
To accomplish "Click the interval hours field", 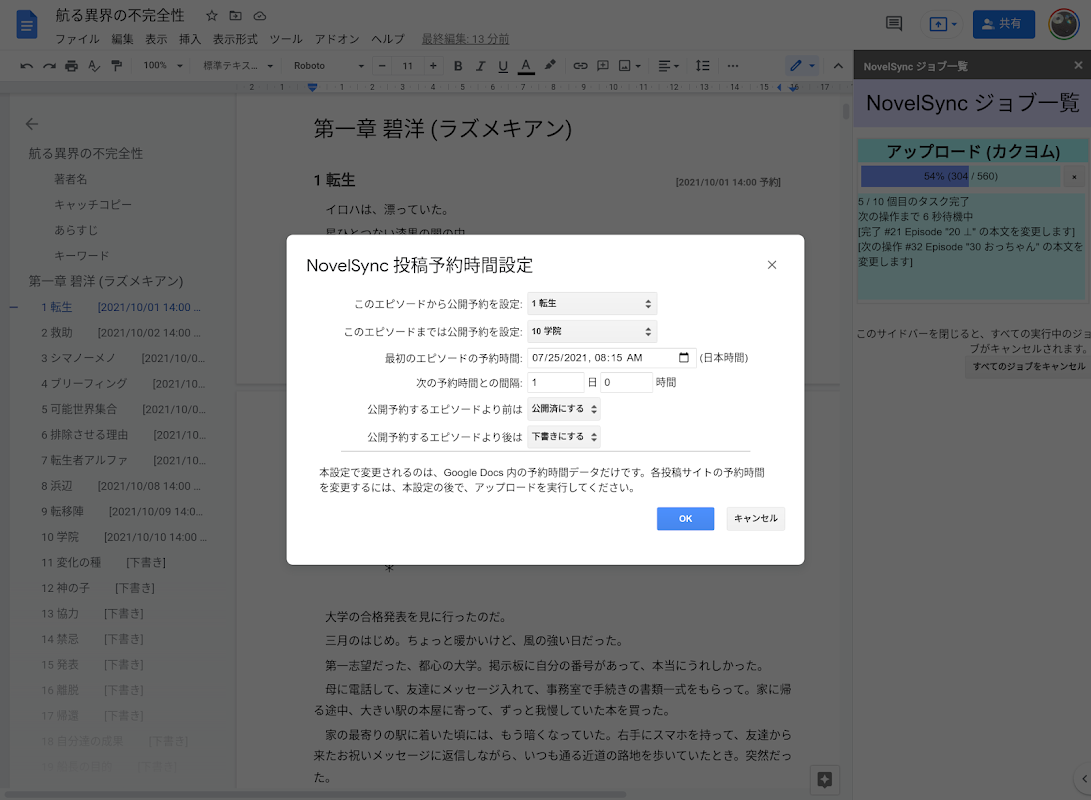I will (626, 383).
